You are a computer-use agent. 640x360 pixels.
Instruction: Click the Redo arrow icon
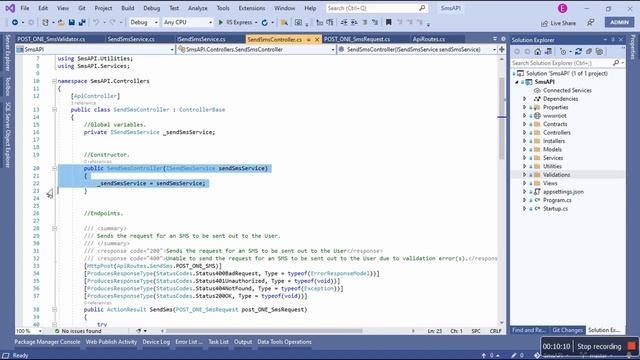(x=113, y=22)
